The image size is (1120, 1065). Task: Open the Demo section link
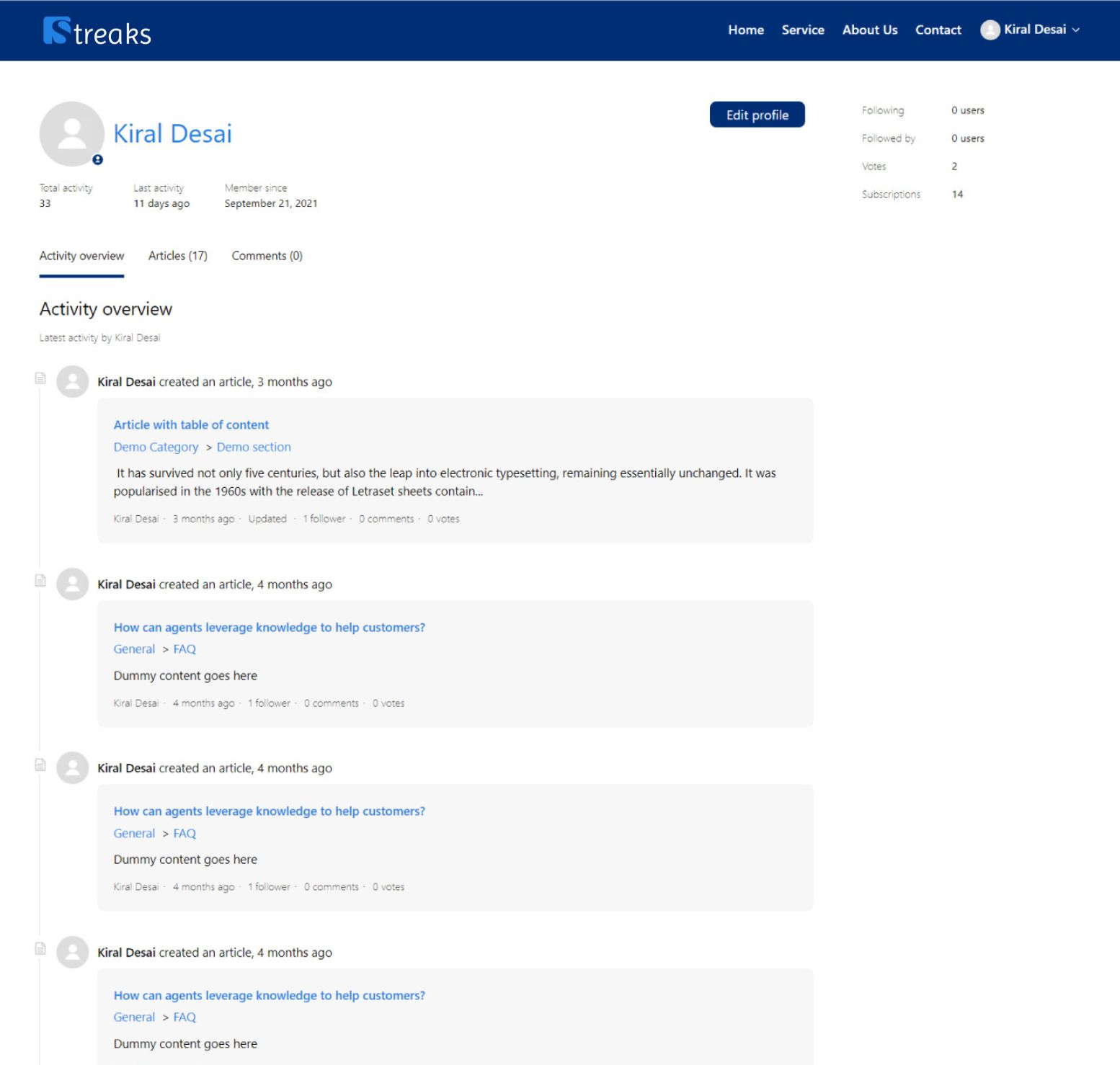pos(254,447)
